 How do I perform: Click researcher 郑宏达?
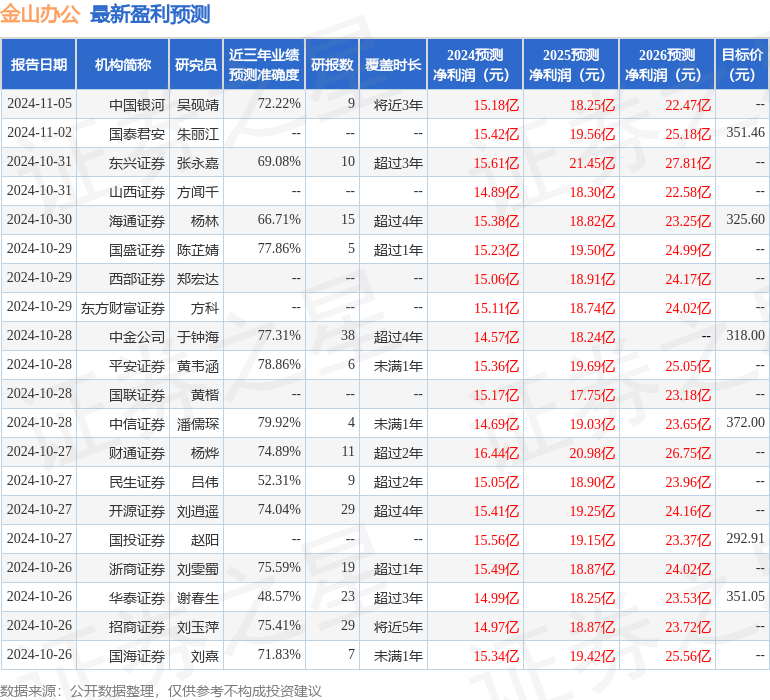click(x=198, y=279)
